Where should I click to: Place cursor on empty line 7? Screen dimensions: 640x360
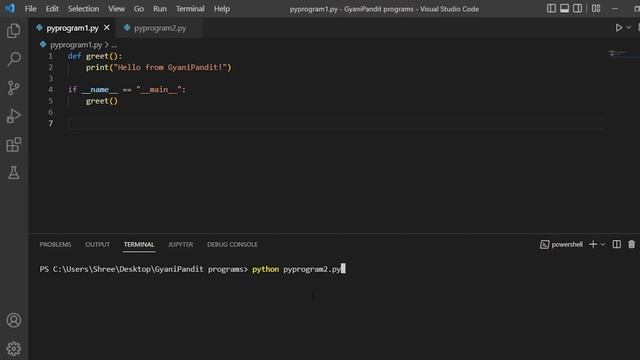335,123
